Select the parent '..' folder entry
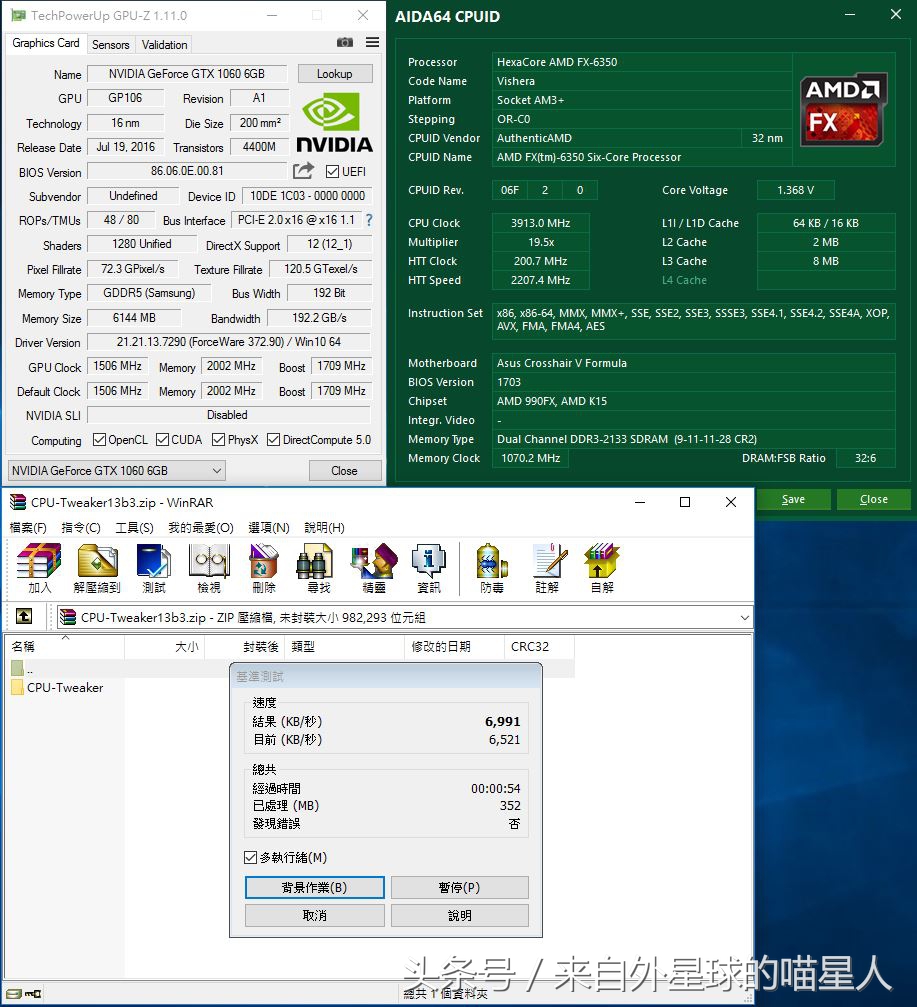 pyautogui.click(x=22, y=669)
